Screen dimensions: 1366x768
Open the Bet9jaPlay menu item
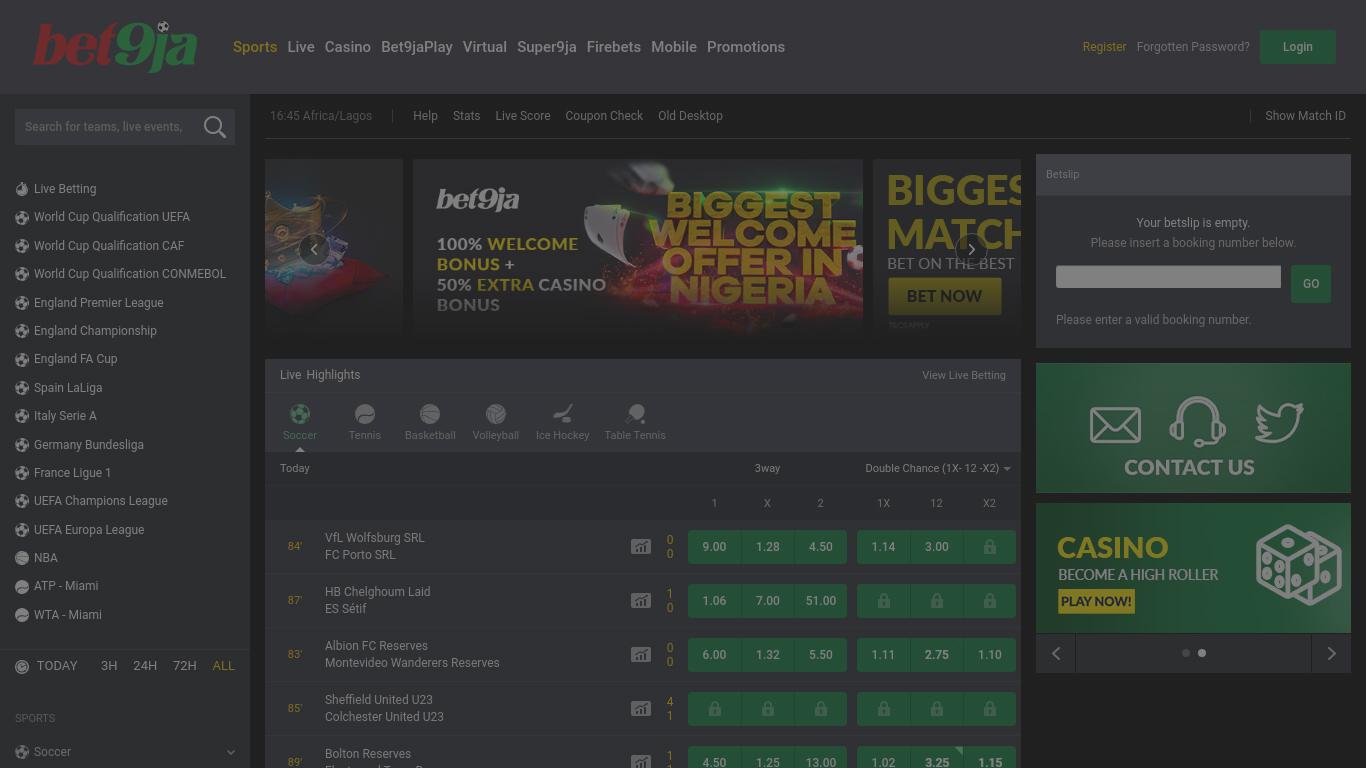click(417, 47)
